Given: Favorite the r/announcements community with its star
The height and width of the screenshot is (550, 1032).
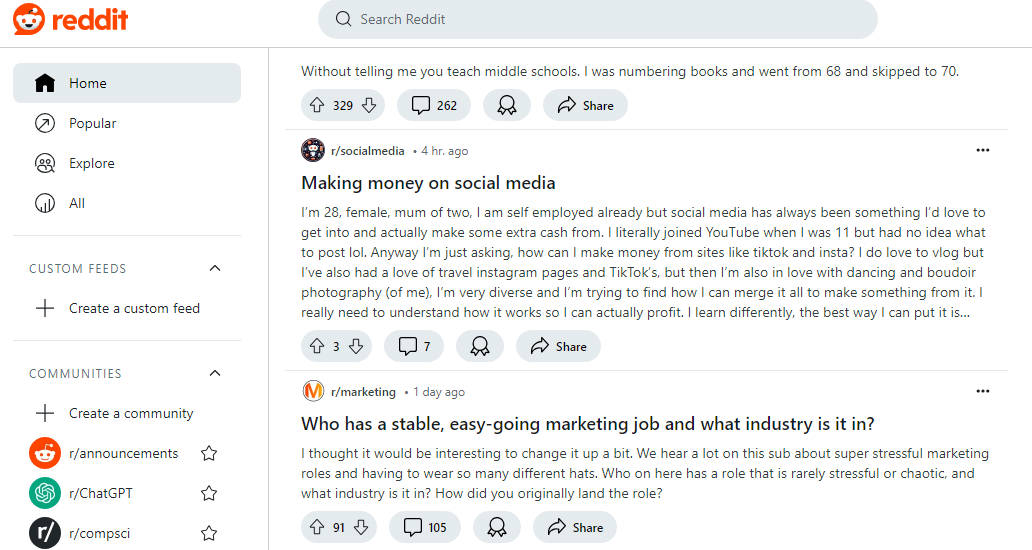Looking at the screenshot, I should click(x=209, y=453).
